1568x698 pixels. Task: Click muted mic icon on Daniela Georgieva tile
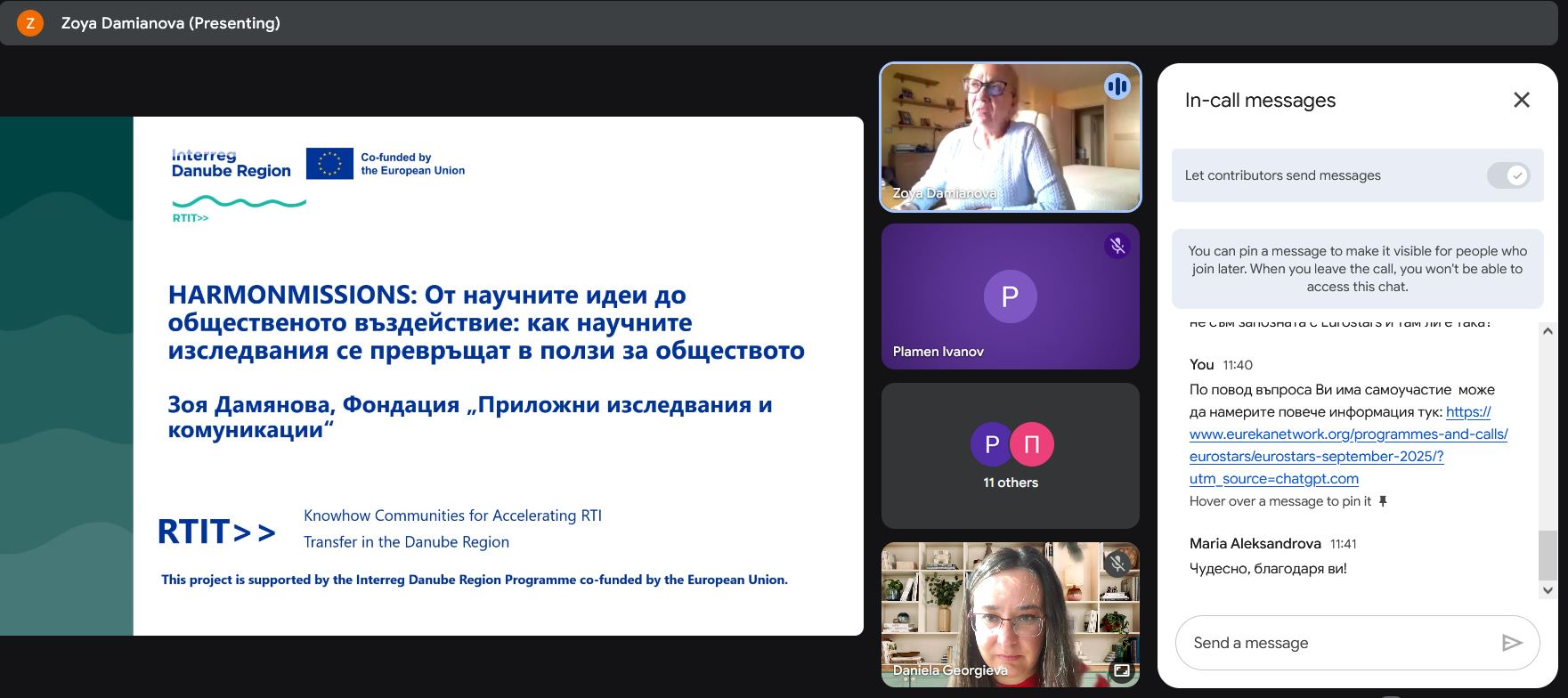click(x=1117, y=563)
